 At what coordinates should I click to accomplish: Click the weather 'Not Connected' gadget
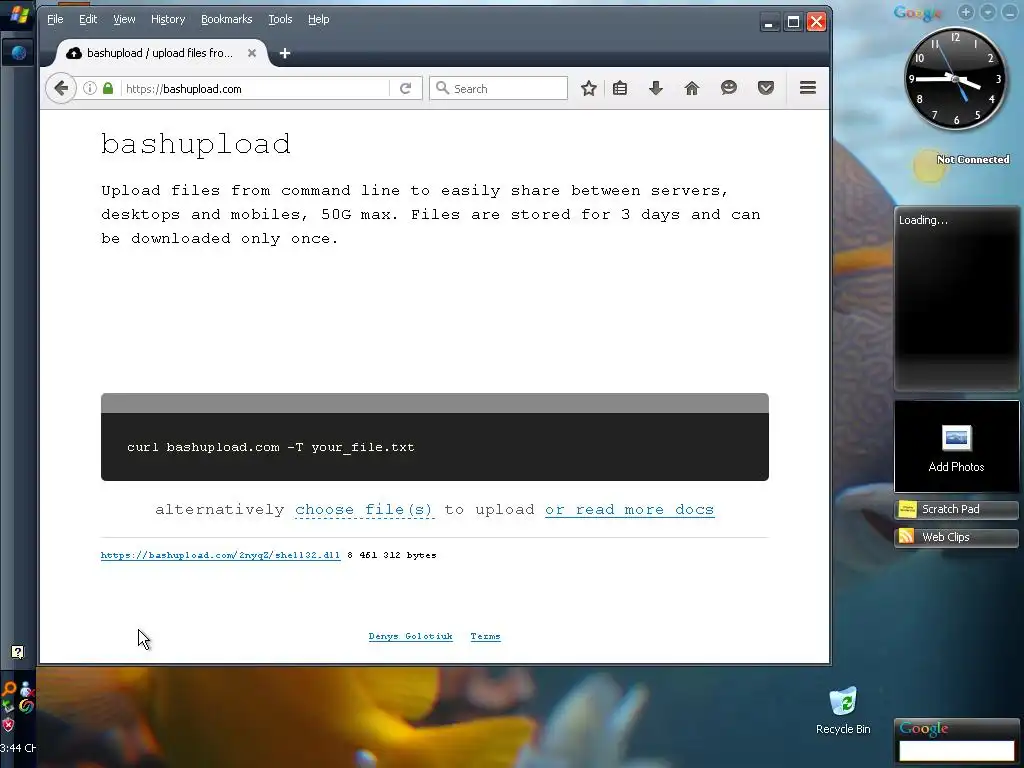pyautogui.click(x=961, y=164)
